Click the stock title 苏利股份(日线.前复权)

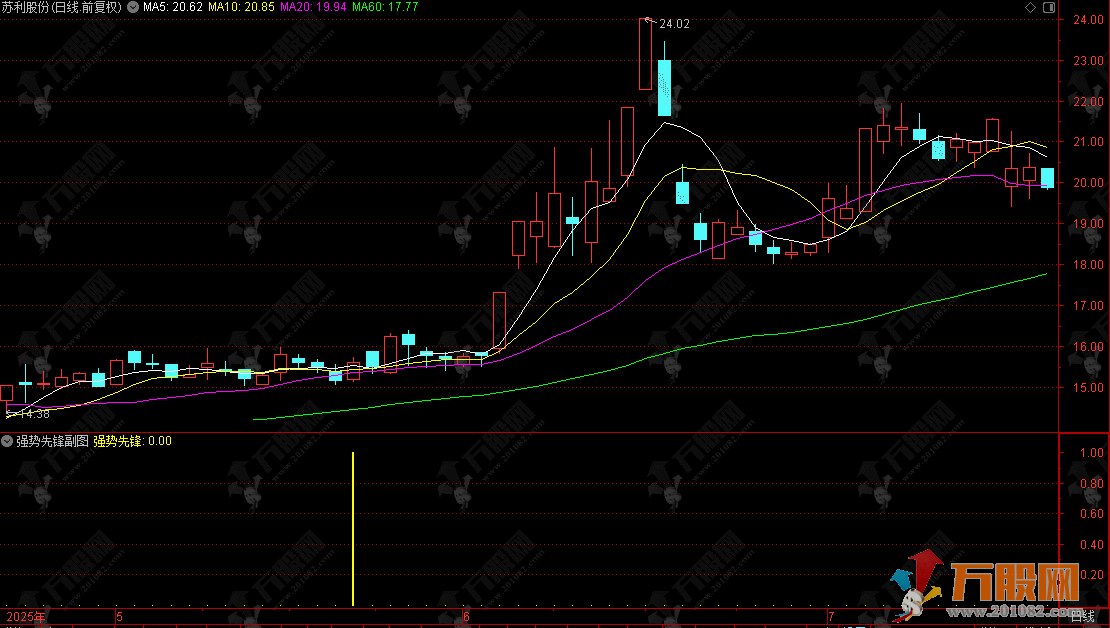click(x=60, y=7)
